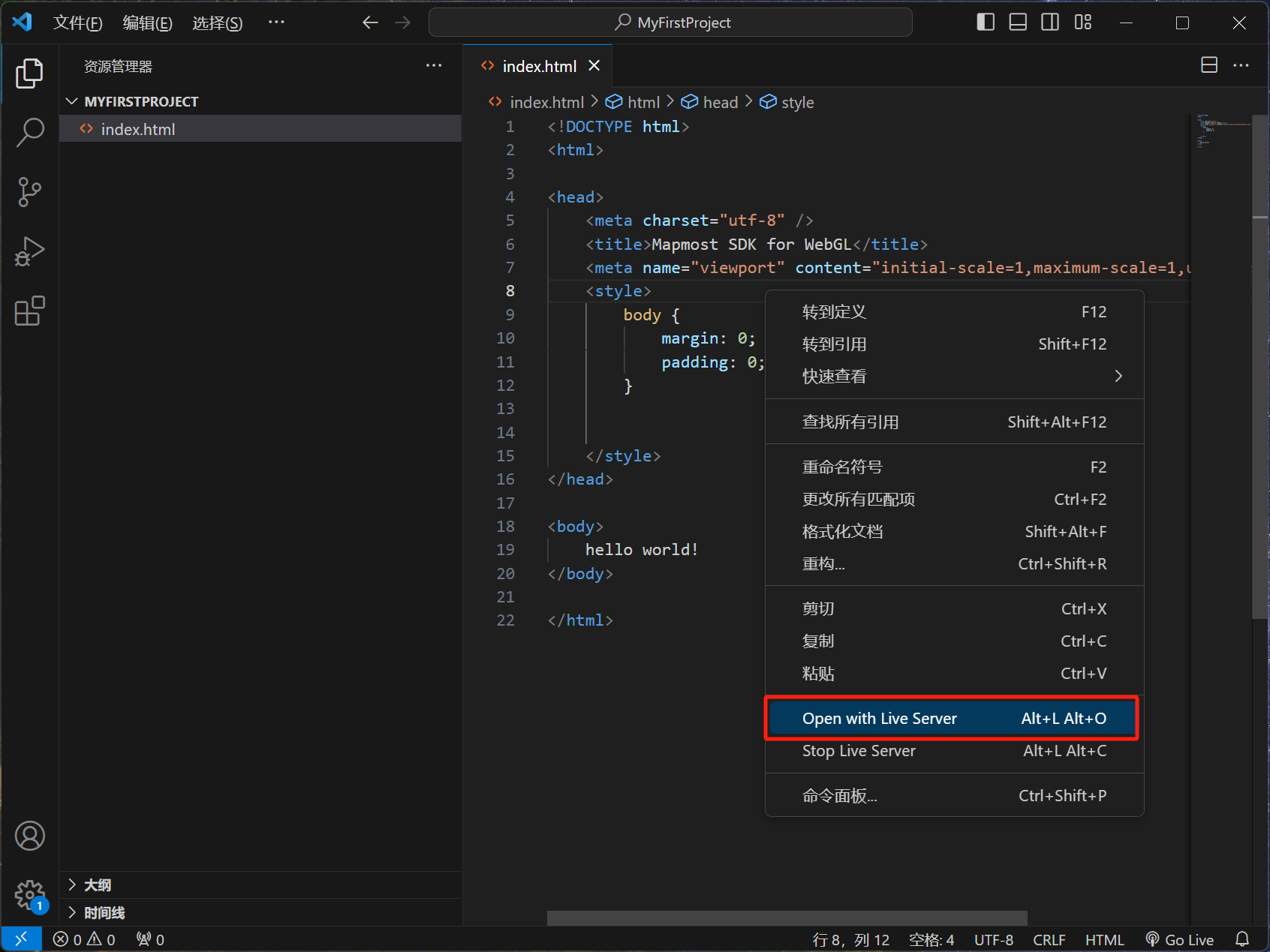Viewport: 1270px width, 952px height.
Task: Open the customize layout icon
Action: (1082, 23)
